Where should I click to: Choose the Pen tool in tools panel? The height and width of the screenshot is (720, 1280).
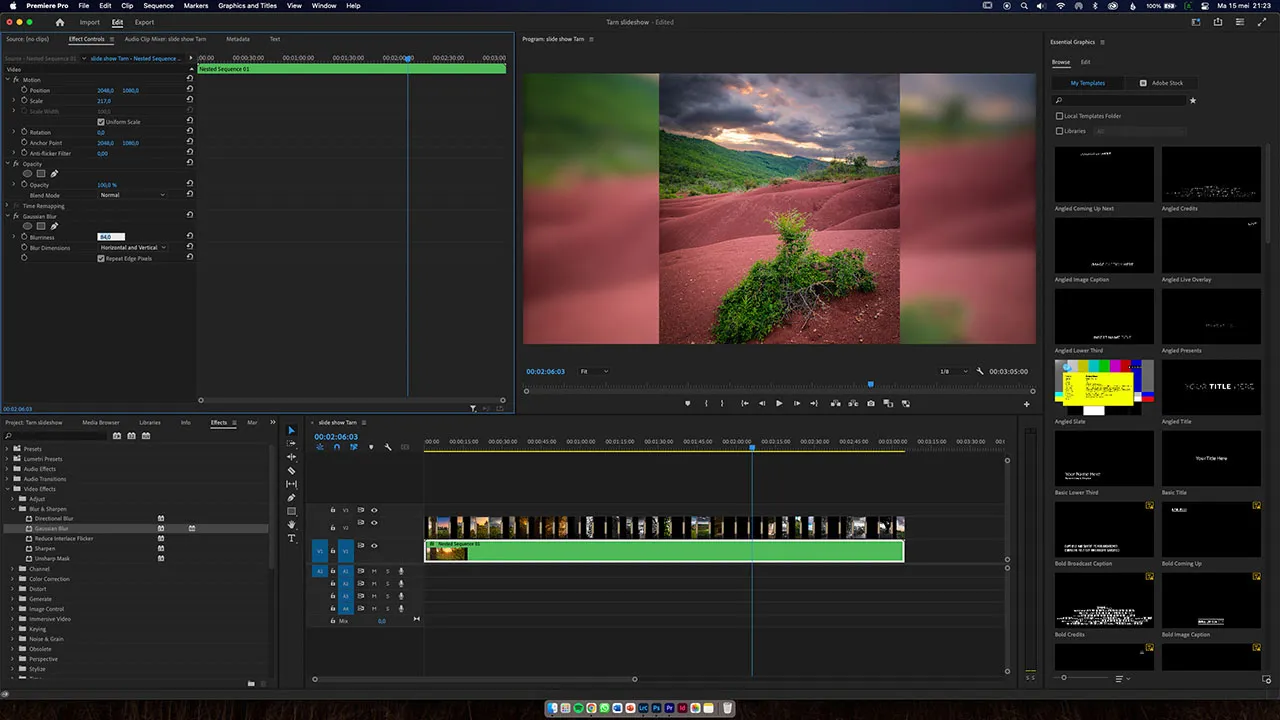(x=291, y=497)
